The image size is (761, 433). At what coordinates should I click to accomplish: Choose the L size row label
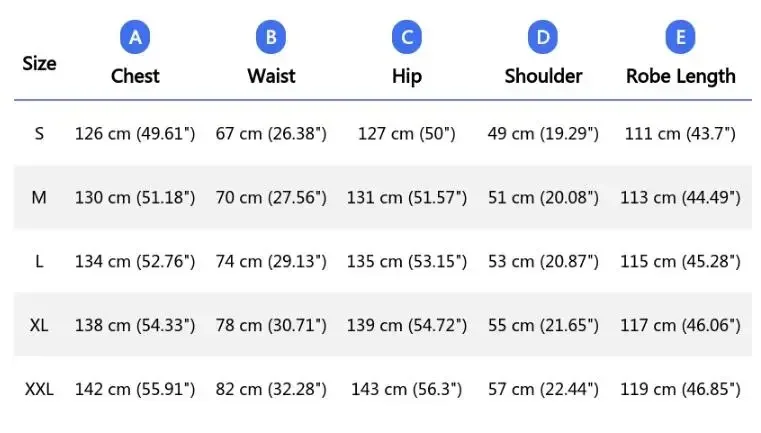(39, 261)
